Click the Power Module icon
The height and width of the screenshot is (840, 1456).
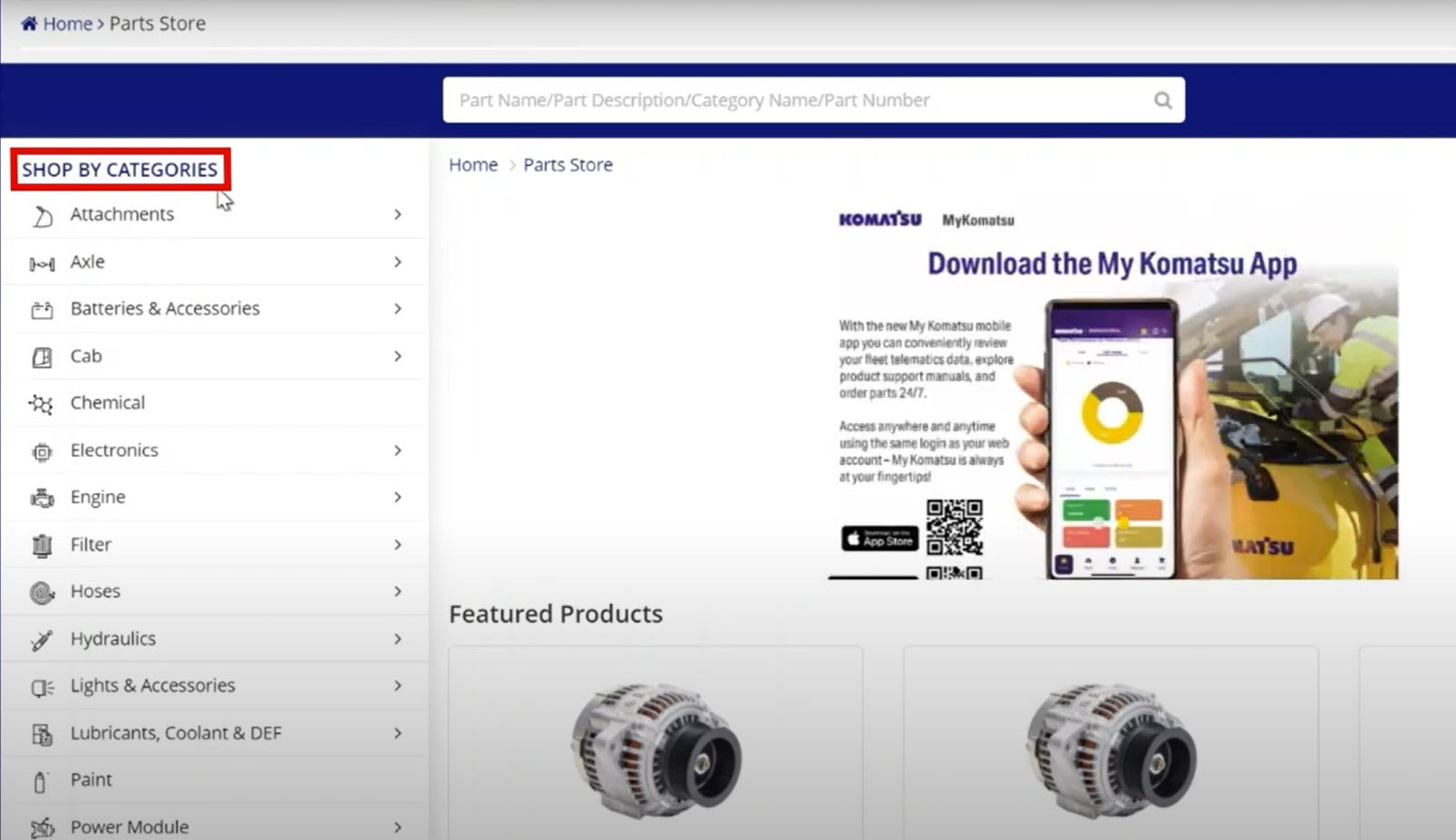coord(42,827)
